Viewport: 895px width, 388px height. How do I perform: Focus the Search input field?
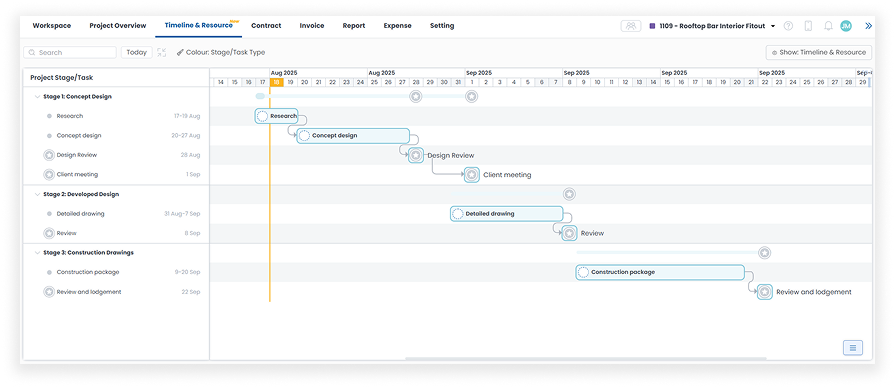point(70,52)
